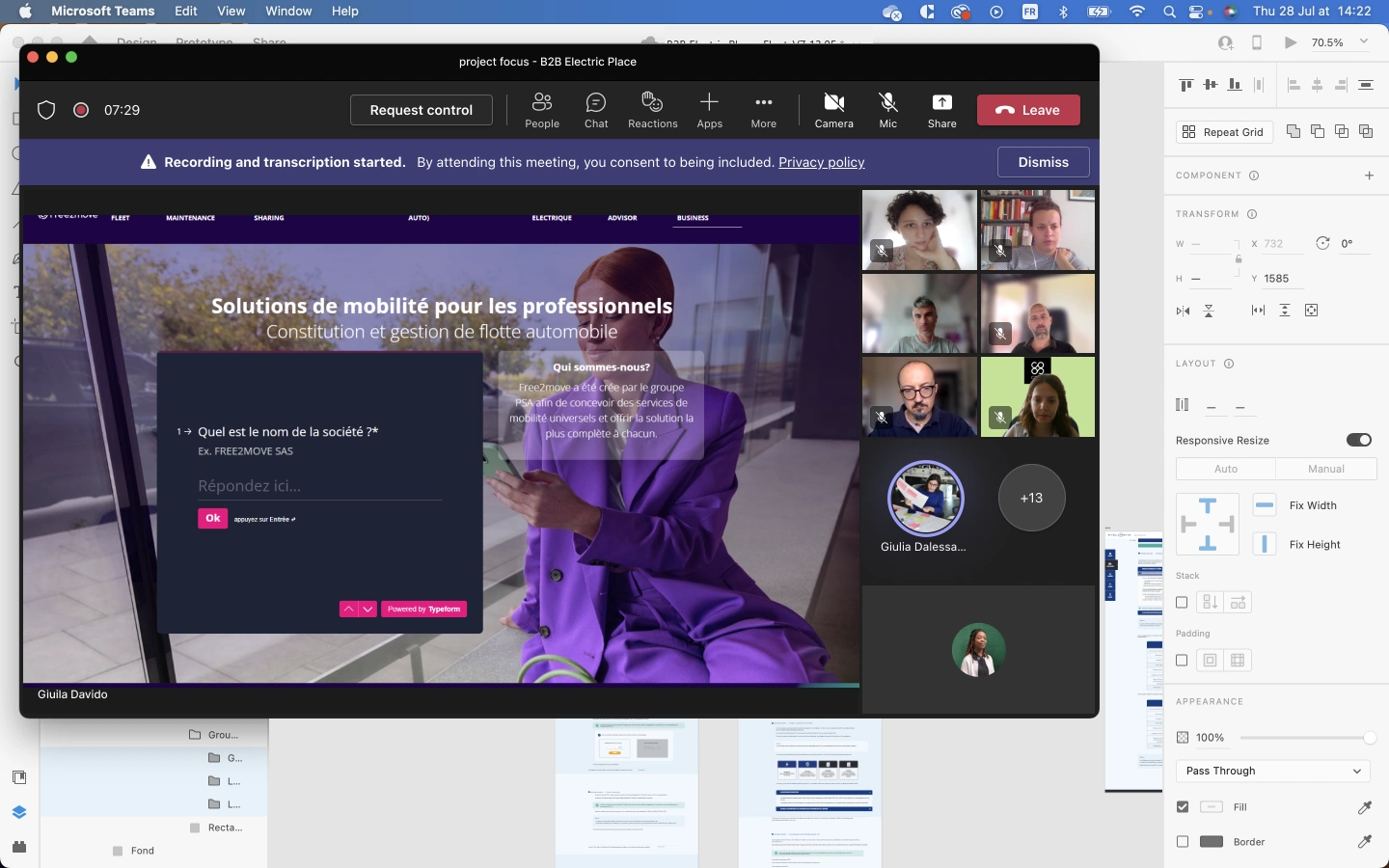Click the Add boolean operation icon

[x=1294, y=131]
